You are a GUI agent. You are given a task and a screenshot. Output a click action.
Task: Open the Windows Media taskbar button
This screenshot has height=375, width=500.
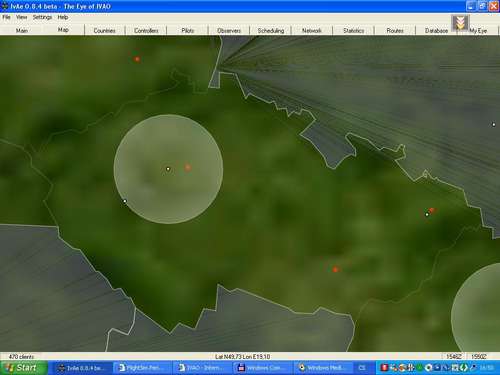323,368
